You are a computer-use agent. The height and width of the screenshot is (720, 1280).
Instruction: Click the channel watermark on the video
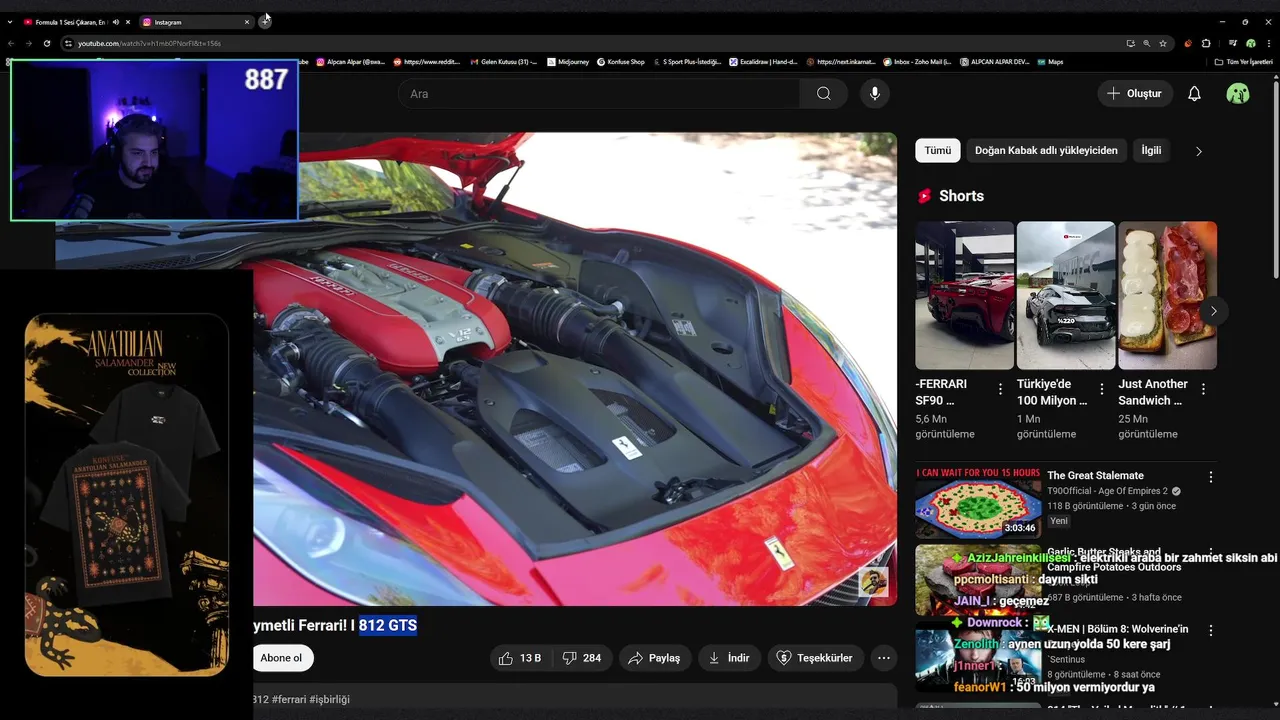[873, 582]
